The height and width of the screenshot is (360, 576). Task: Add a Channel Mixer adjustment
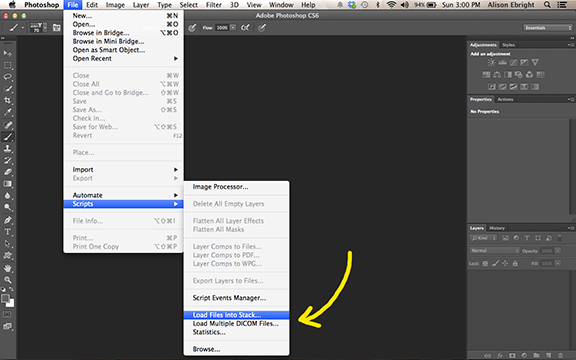click(529, 75)
